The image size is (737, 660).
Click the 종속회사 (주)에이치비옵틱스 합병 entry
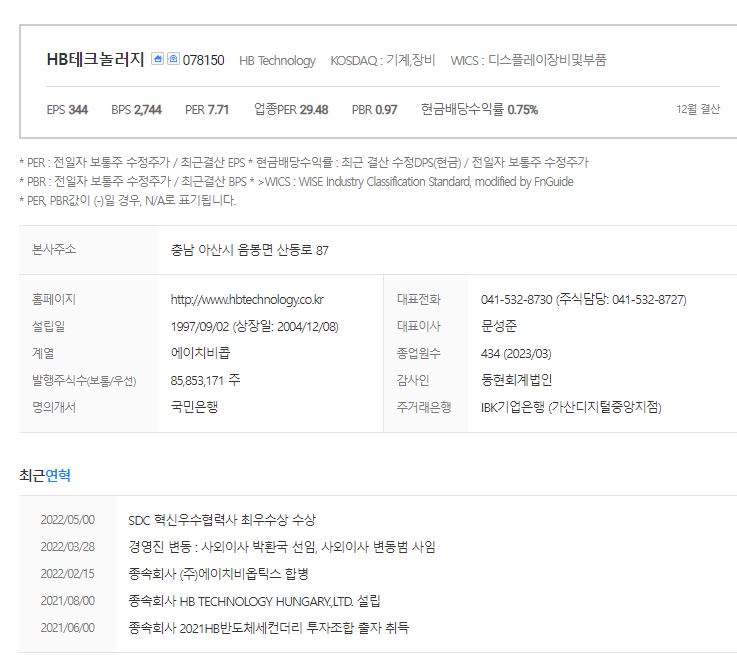tap(219, 574)
